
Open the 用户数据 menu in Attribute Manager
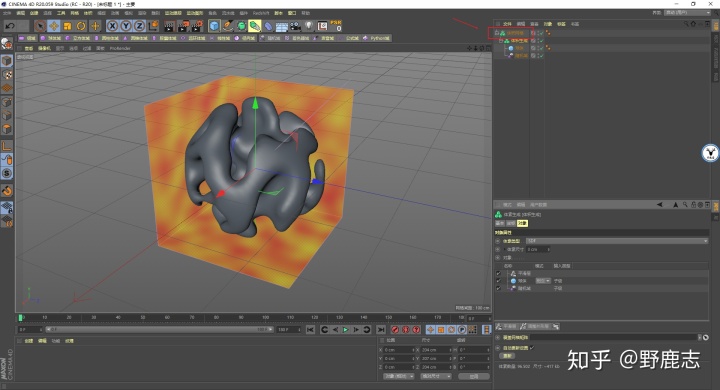[538, 205]
